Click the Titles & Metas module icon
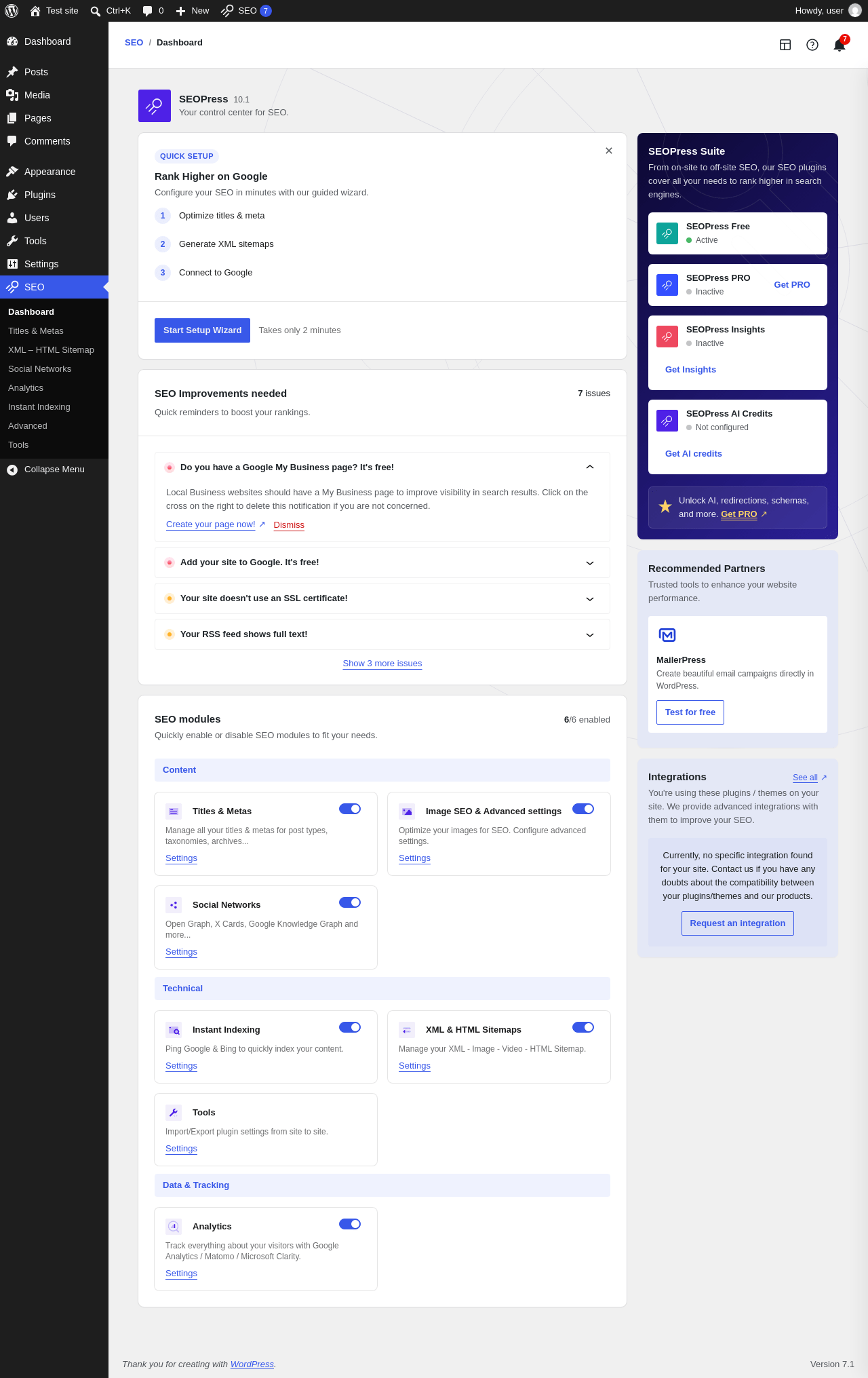Image resolution: width=868 pixels, height=1378 pixels. (x=174, y=811)
